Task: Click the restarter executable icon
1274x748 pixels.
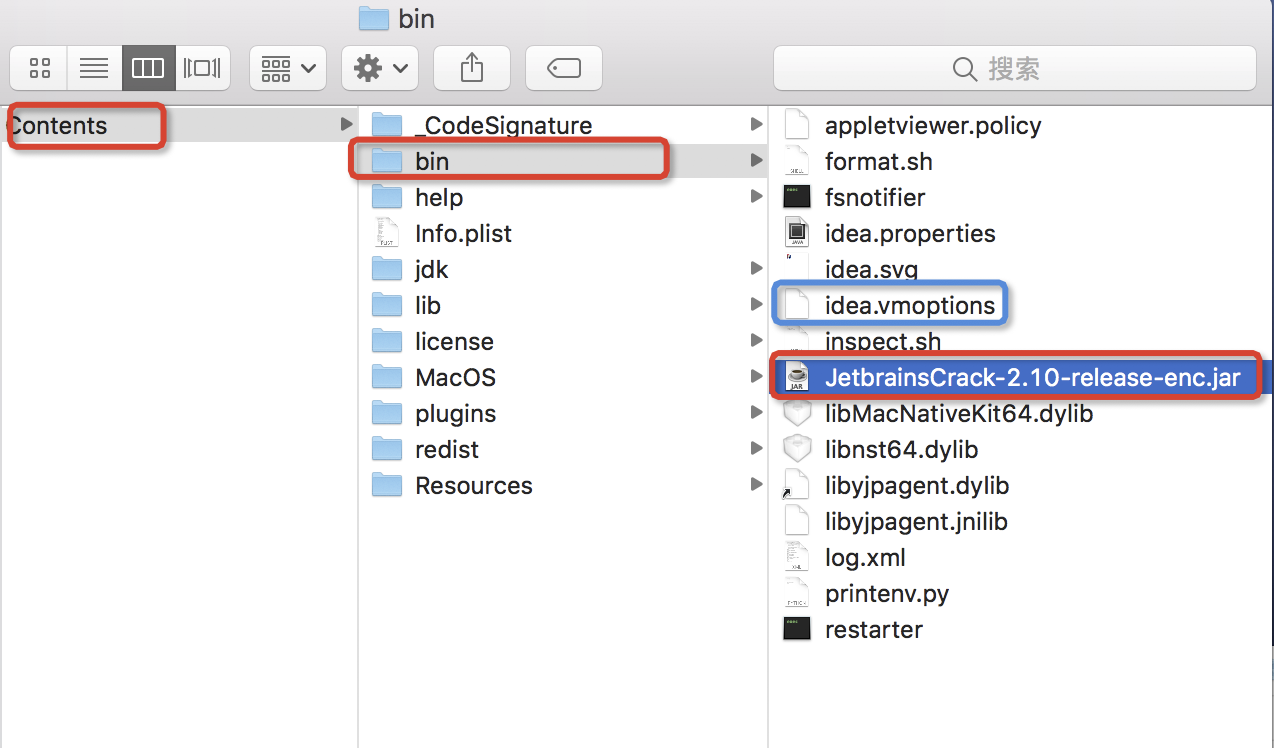Action: (x=797, y=629)
